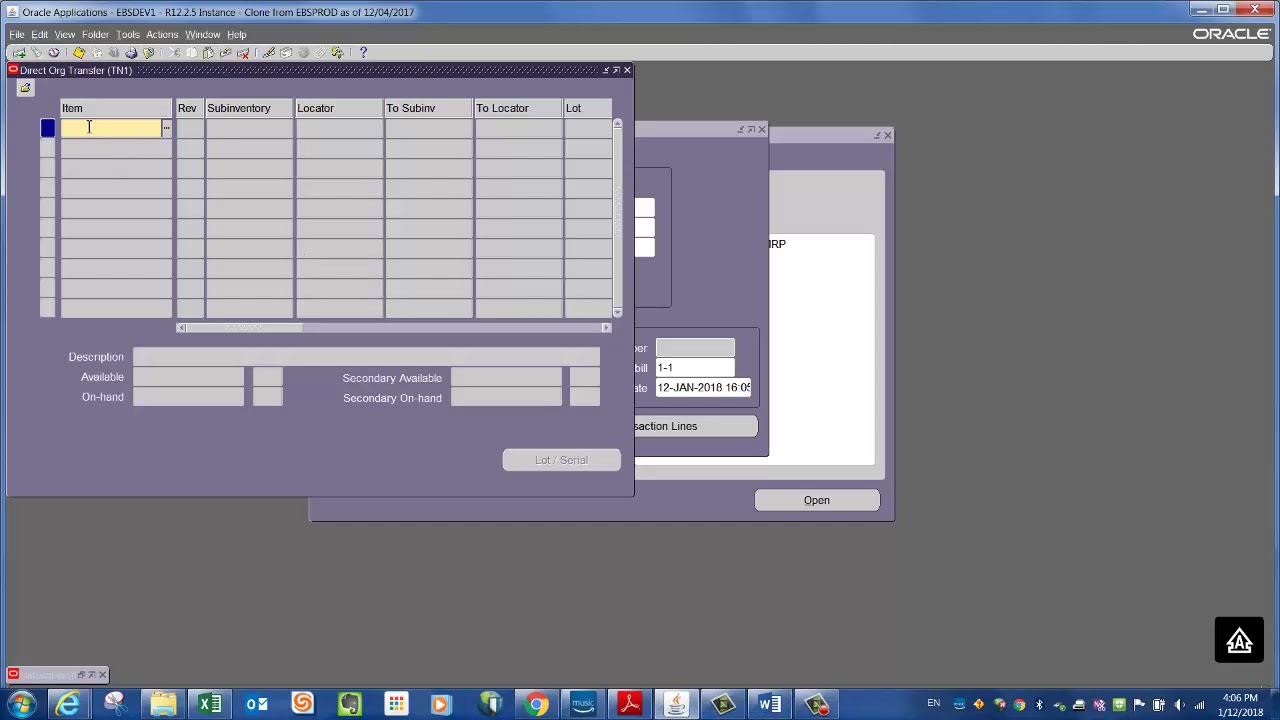Screen dimensions: 1280x720
Task: Click the Edit Field pencil icon
Action: click(269, 52)
